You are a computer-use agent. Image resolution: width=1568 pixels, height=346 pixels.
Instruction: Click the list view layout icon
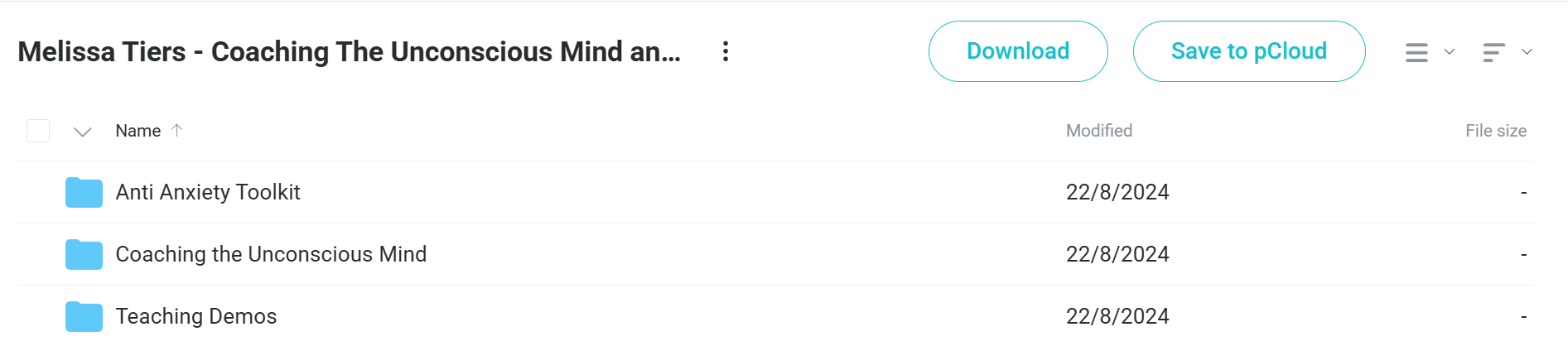[1416, 52]
